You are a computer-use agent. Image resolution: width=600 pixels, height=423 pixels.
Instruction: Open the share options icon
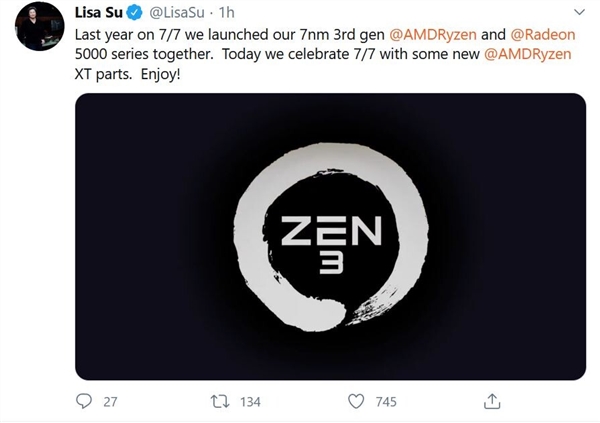491,400
